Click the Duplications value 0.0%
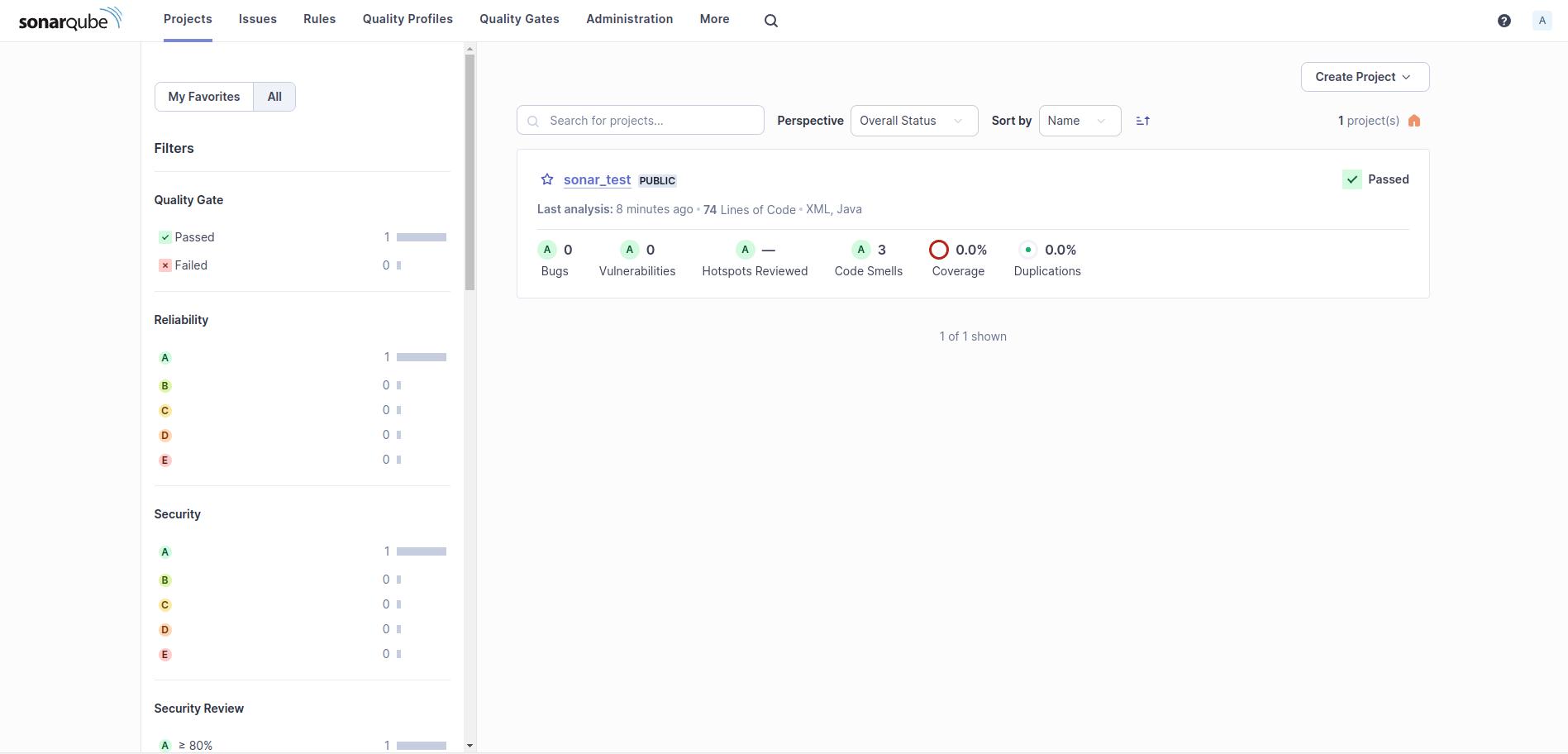1568x754 pixels. (x=1060, y=250)
